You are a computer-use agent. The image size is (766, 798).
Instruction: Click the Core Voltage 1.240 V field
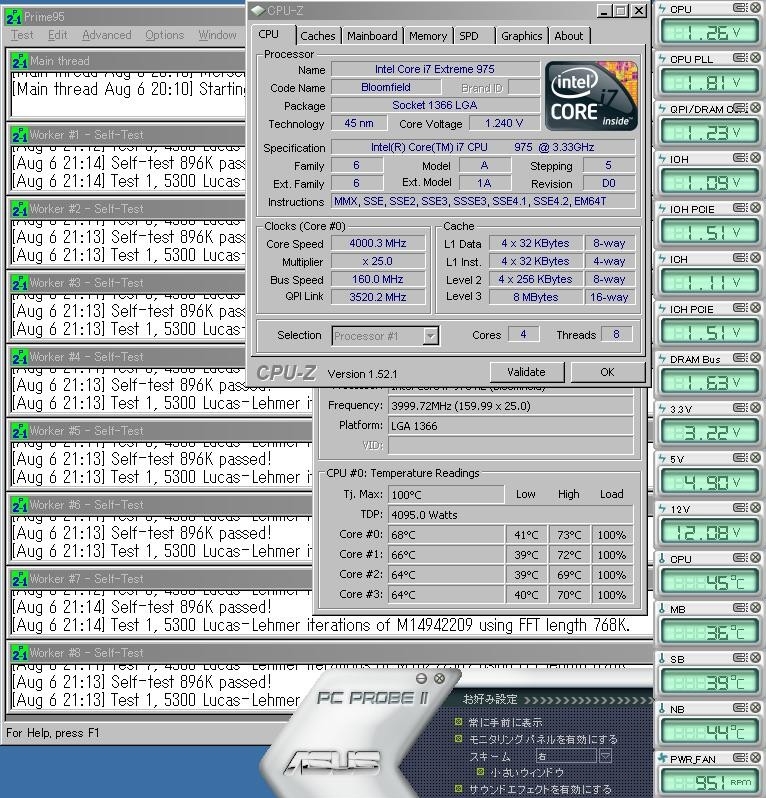(x=504, y=123)
